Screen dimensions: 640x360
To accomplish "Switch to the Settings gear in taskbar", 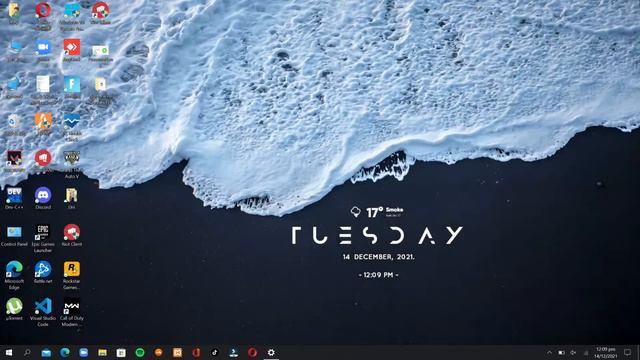I will [271, 352].
